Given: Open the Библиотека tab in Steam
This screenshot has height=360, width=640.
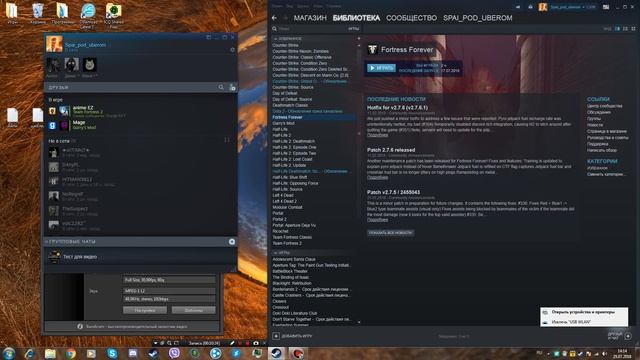Looking at the screenshot, I should point(356,18).
